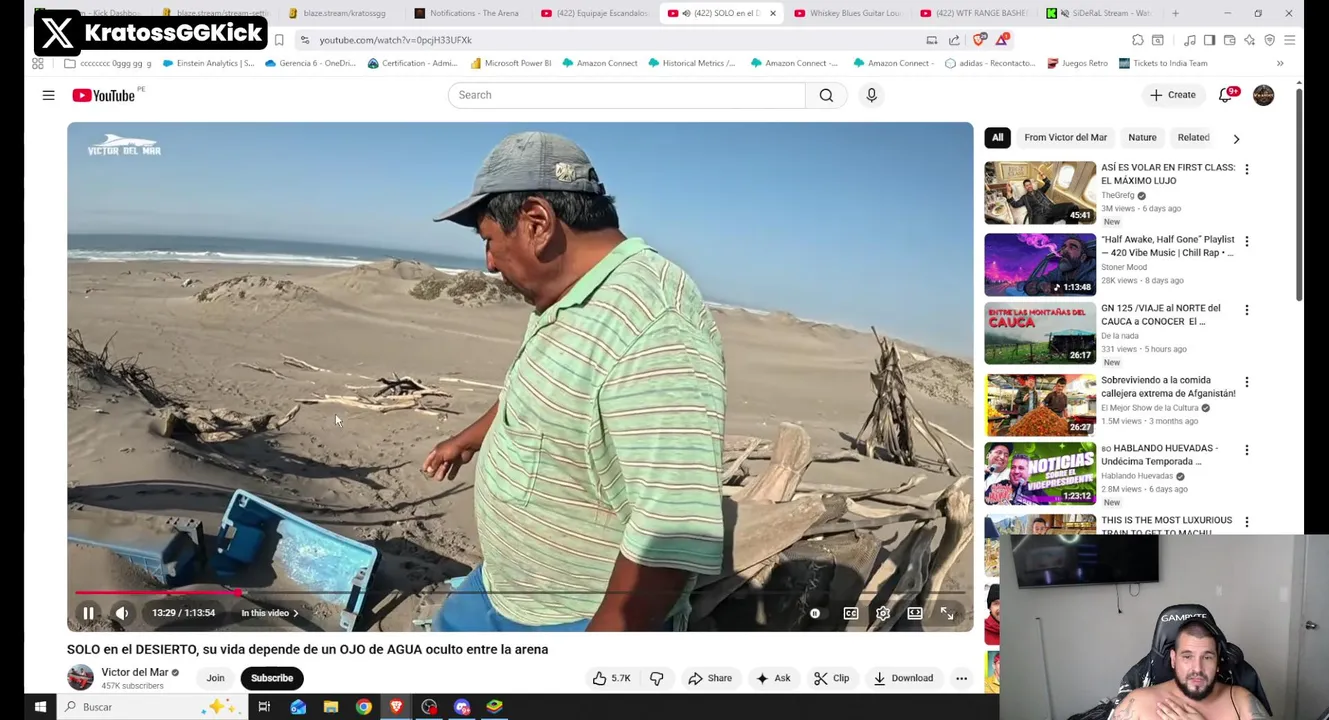Open the browser main hamburger menu

[x=1289, y=40]
